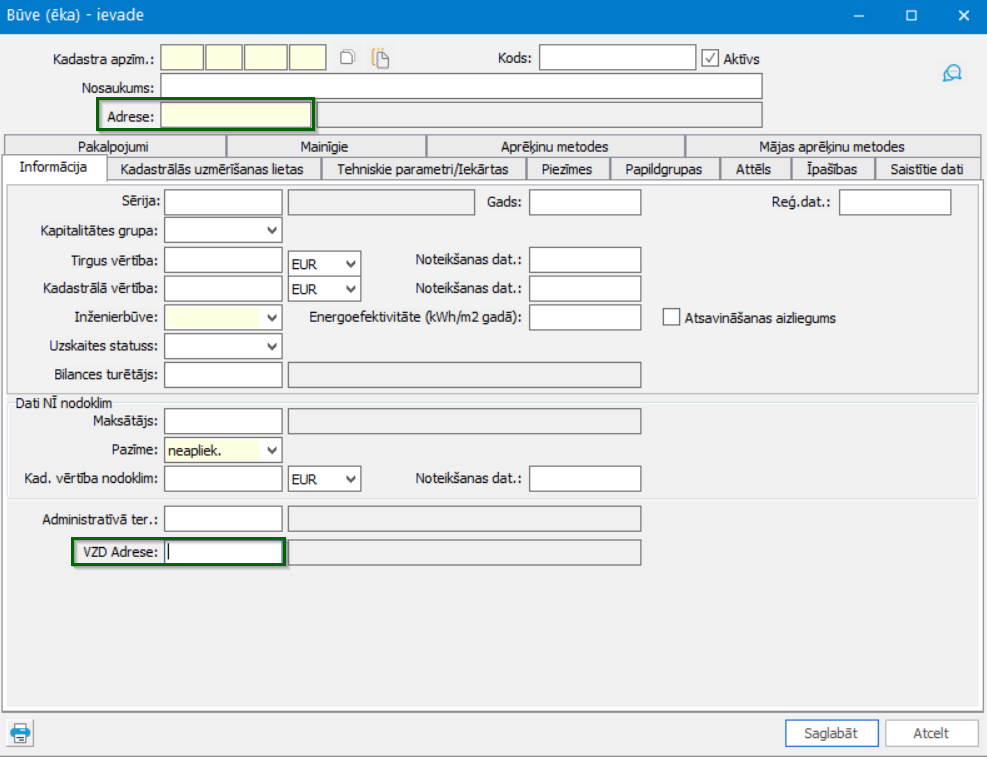Image resolution: width=987 pixels, height=757 pixels.
Task: Open the Mājas aprēķinu metodes tab
Action: [x=832, y=147]
